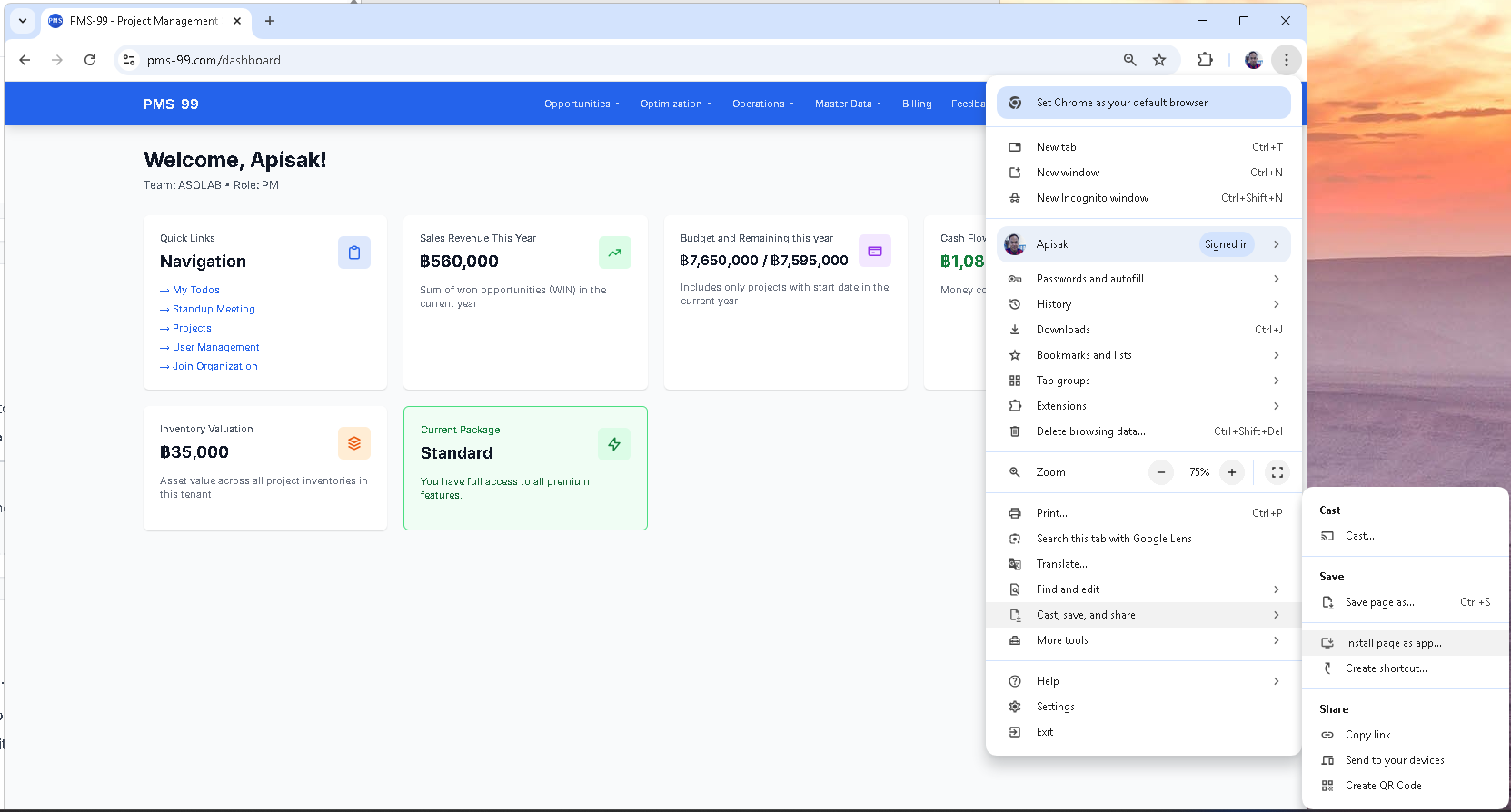Choose Create shortcut...
Image resolution: width=1511 pixels, height=812 pixels.
(x=1406, y=668)
